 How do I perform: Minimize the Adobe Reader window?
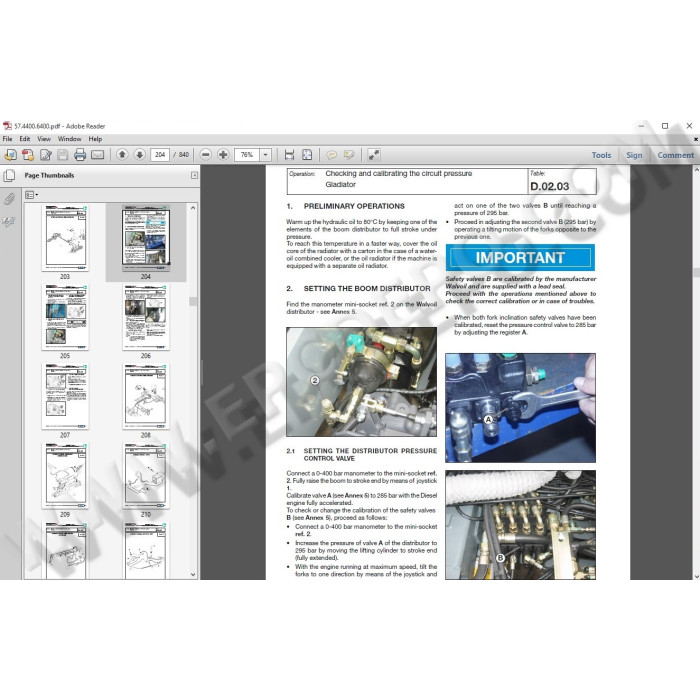641,126
